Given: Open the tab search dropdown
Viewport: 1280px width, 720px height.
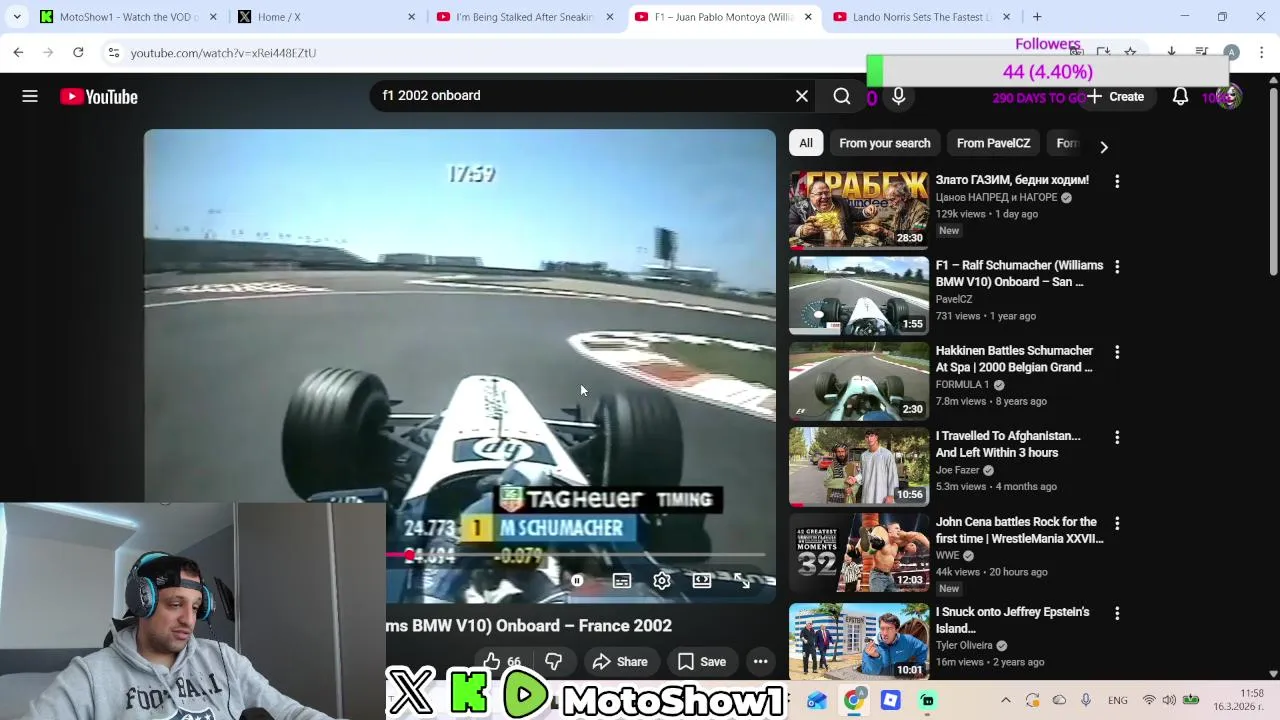Looking at the screenshot, I should coord(17,17).
